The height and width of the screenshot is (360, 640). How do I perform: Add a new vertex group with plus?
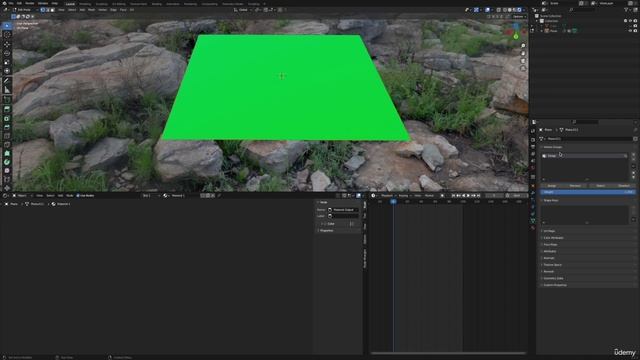[633, 155]
